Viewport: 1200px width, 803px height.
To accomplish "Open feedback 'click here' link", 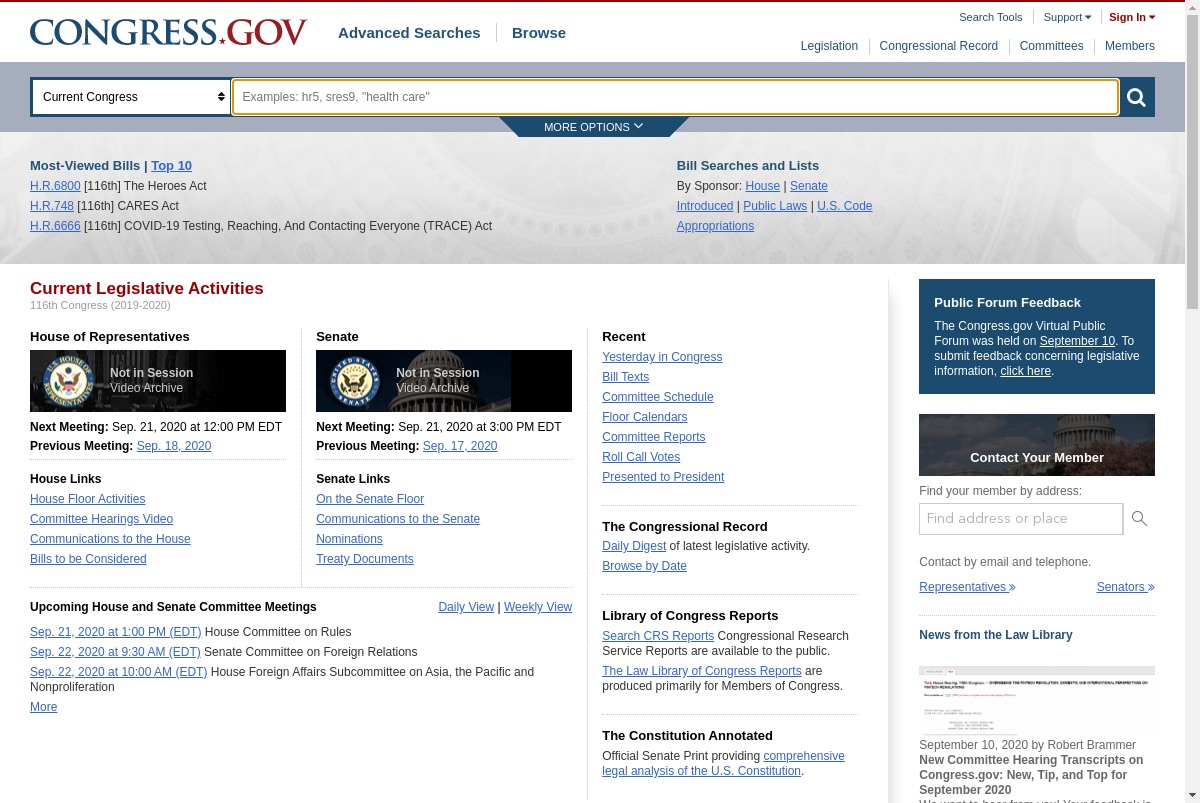I will click(1025, 371).
